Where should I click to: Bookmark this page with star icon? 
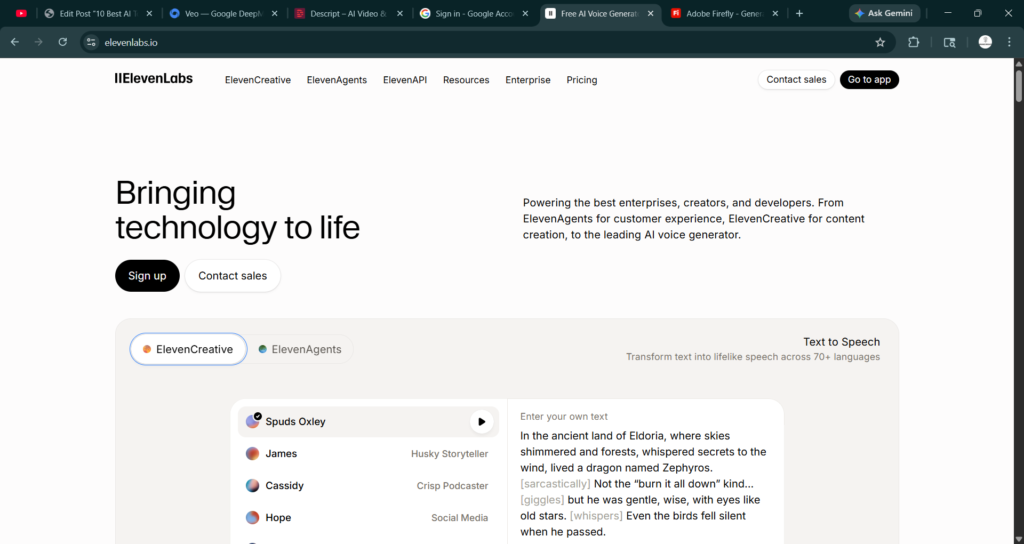tap(880, 42)
